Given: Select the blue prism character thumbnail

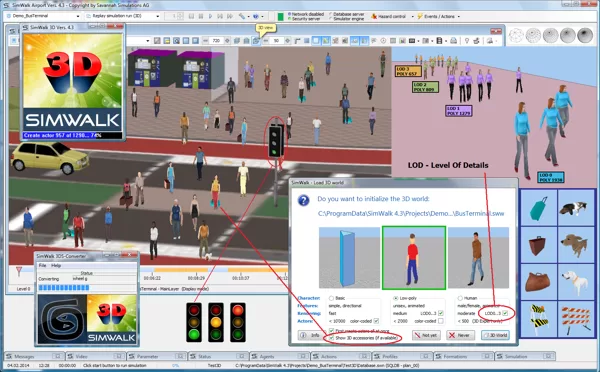Looking at the screenshot, I should click(x=349, y=258).
